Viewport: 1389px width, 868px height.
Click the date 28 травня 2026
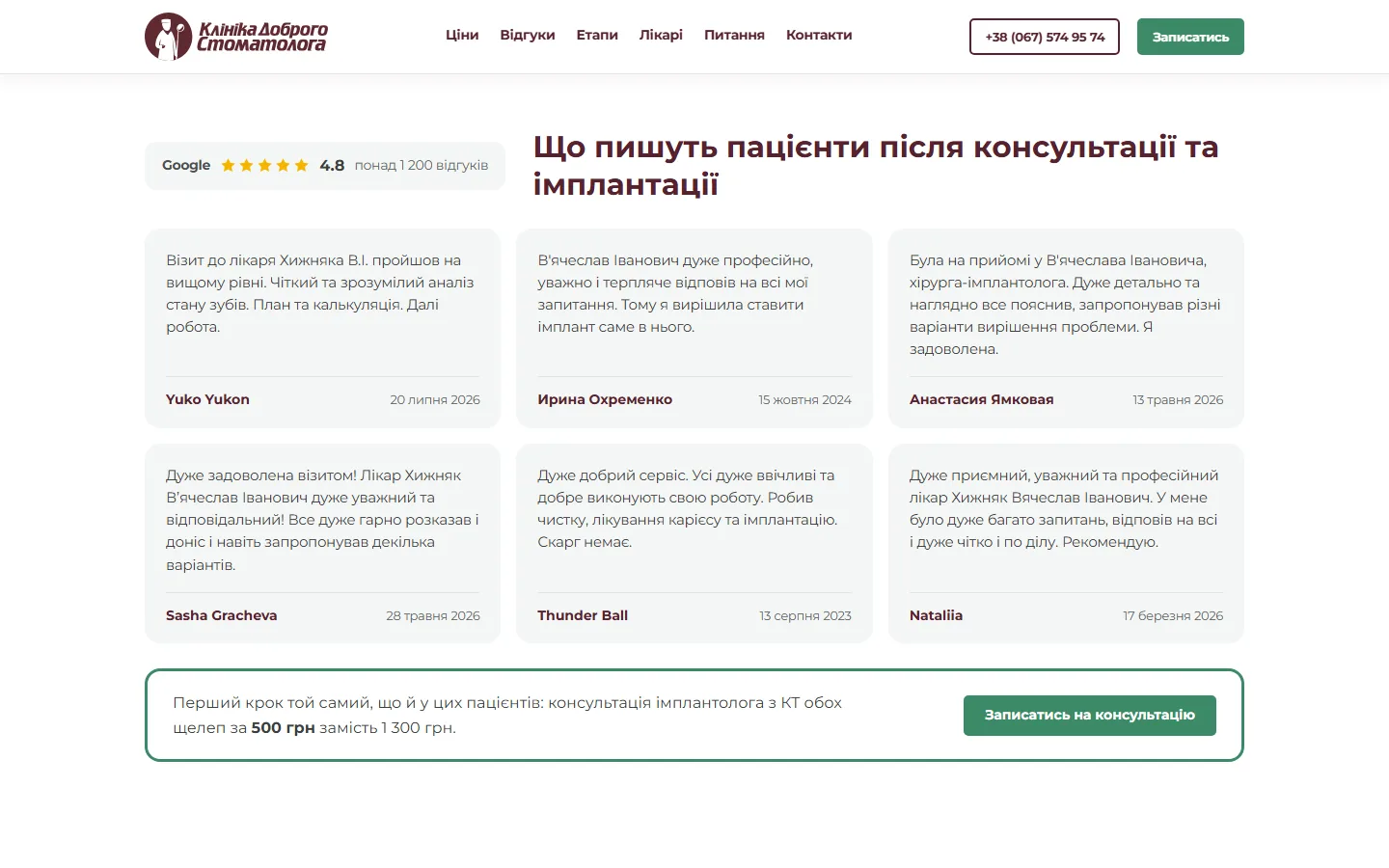433,615
